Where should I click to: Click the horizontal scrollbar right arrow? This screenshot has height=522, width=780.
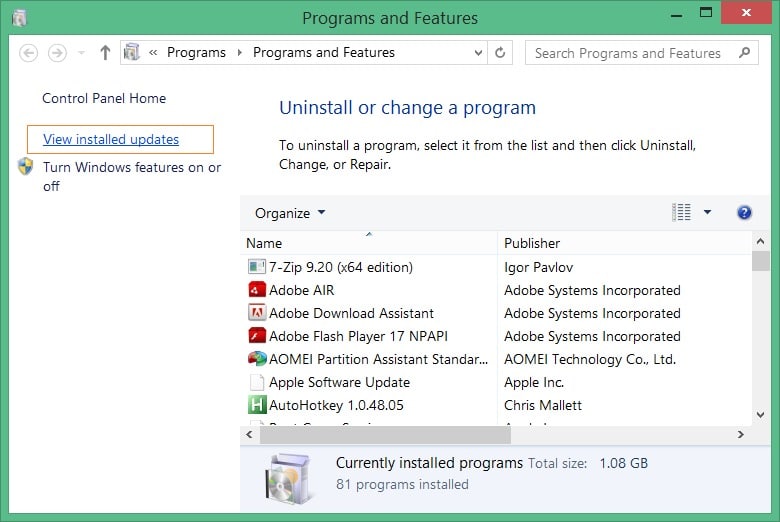(741, 434)
